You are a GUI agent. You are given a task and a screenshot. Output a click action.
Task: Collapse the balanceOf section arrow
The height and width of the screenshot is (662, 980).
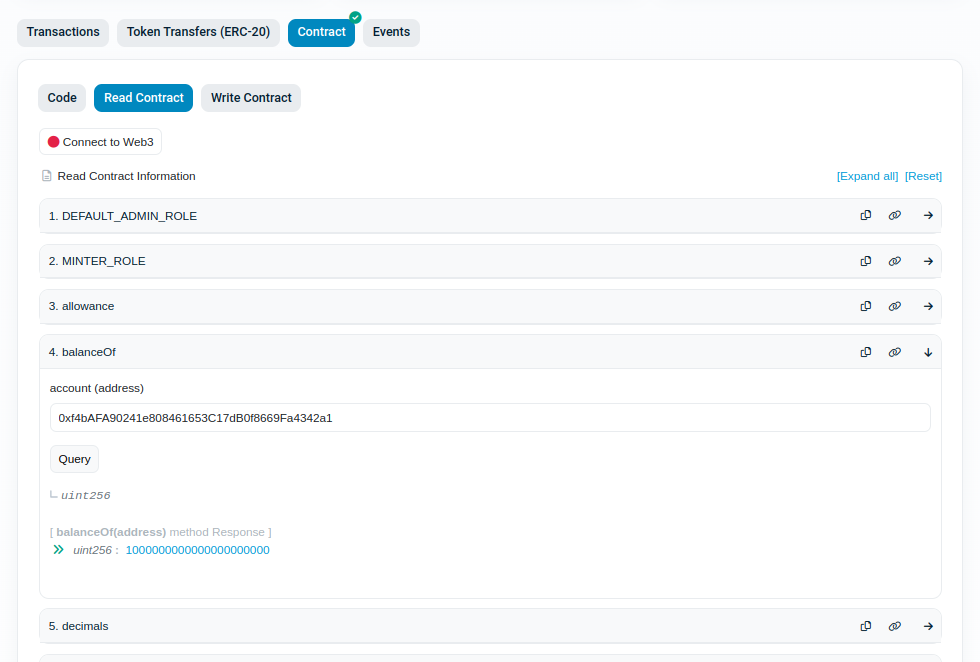(928, 352)
